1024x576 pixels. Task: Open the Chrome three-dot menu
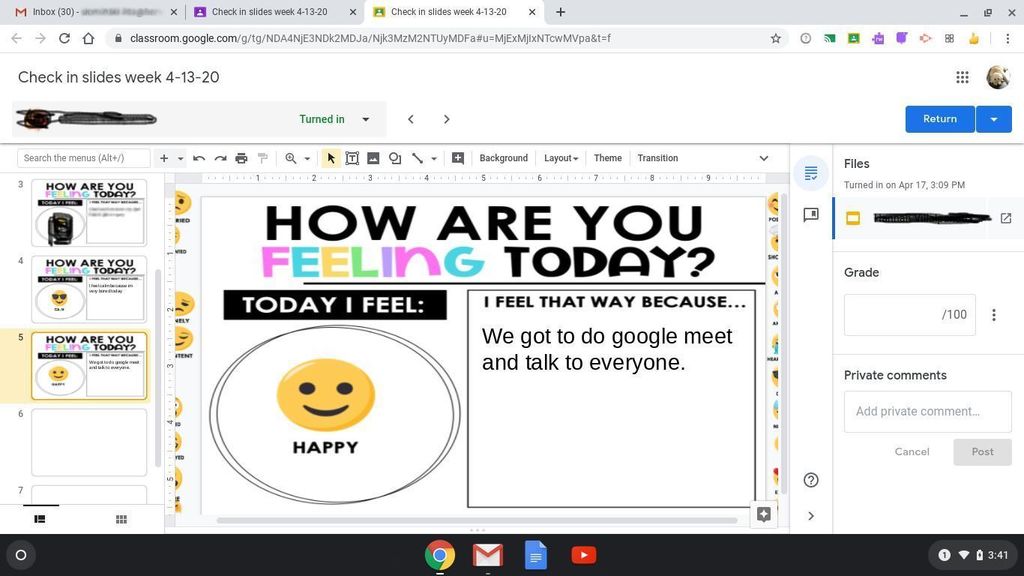tap(1007, 39)
